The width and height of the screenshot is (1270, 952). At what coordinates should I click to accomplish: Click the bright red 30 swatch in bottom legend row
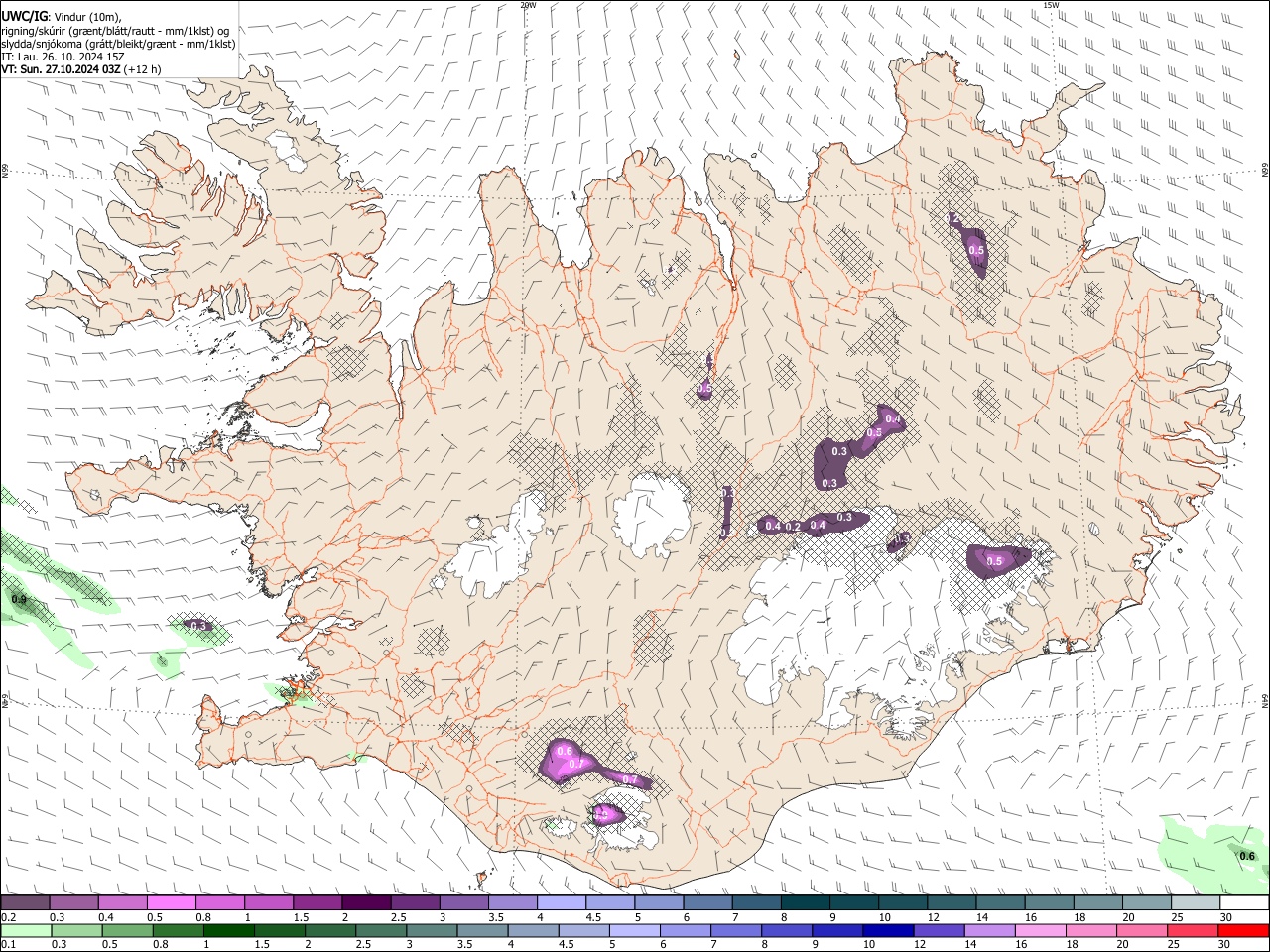click(1245, 930)
